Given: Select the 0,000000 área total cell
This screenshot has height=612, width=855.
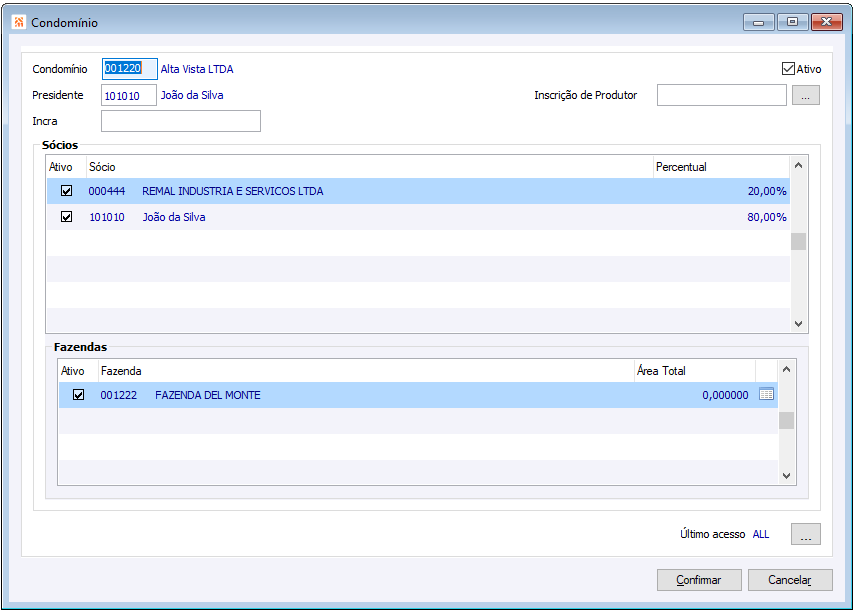Looking at the screenshot, I should click(725, 395).
